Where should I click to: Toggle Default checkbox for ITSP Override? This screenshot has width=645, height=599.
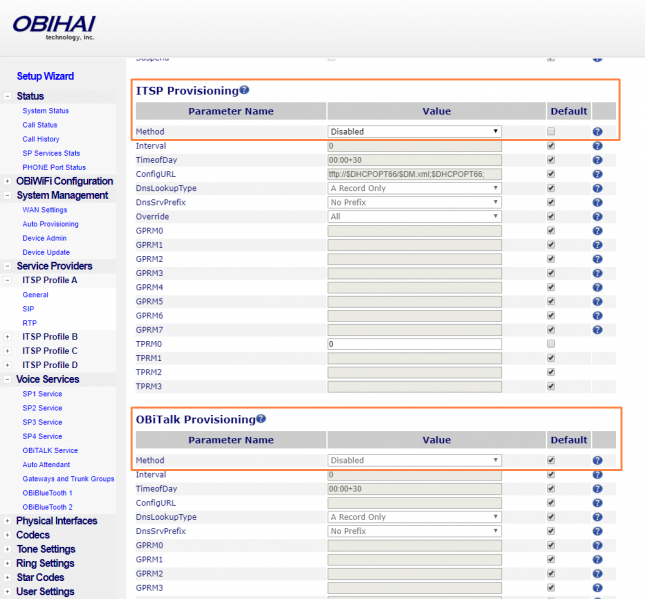pos(551,216)
